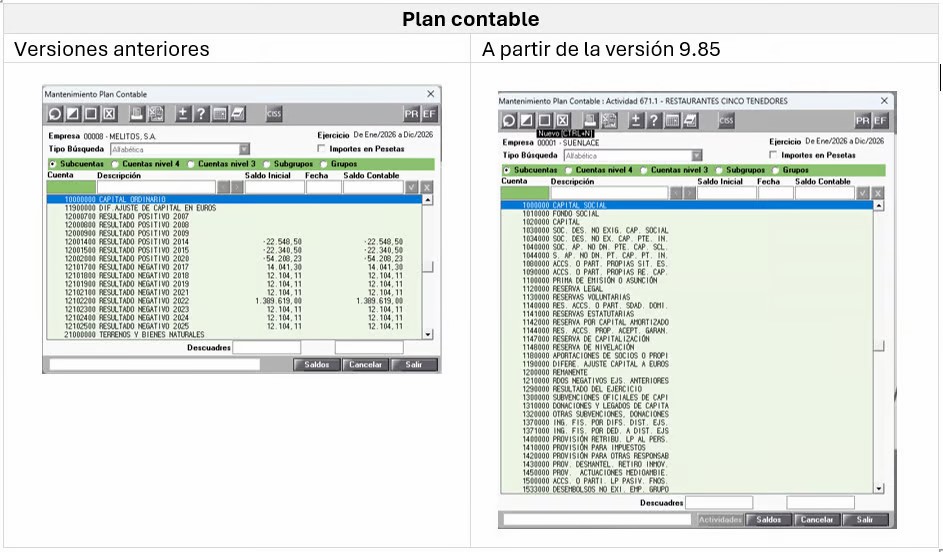Click the CISS icon in MELITOS window
The image size is (943, 552).
(274, 114)
